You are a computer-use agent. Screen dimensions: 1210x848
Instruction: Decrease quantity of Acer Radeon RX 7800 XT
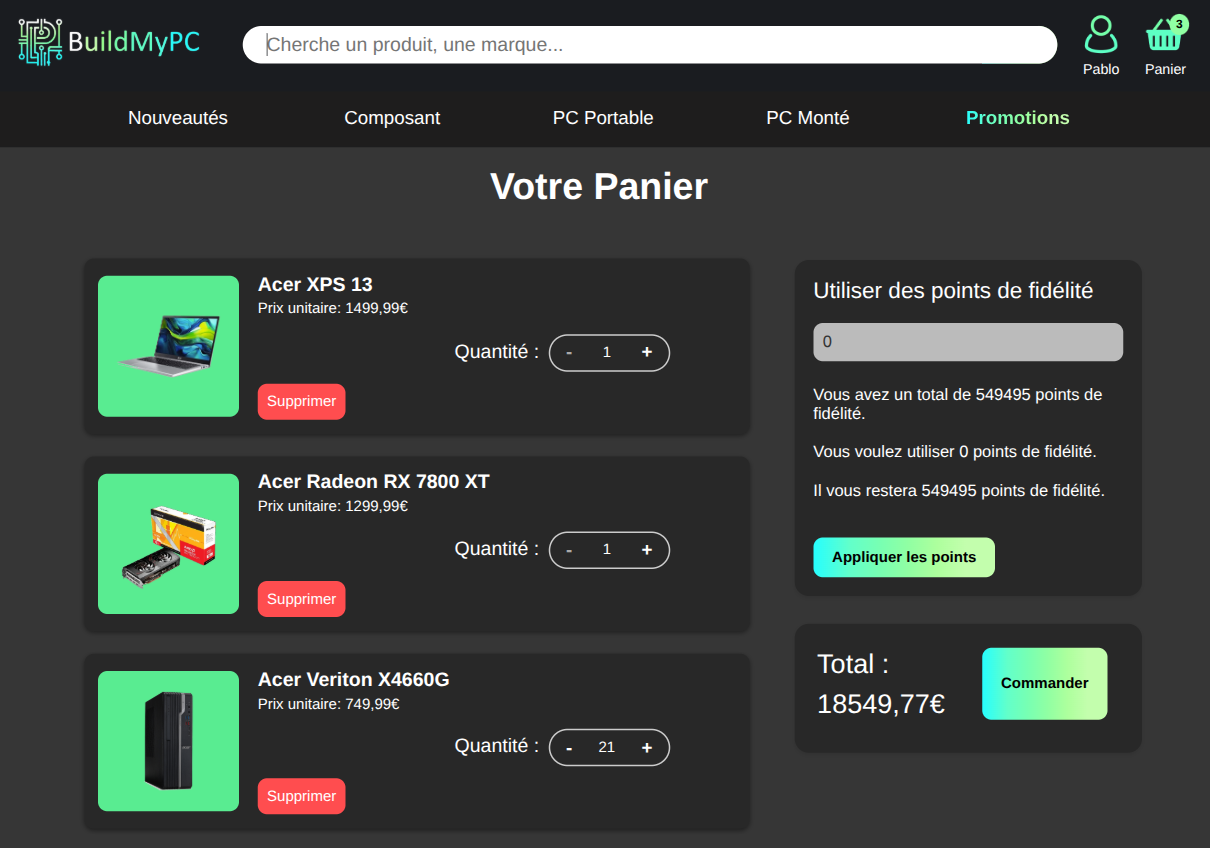(569, 550)
